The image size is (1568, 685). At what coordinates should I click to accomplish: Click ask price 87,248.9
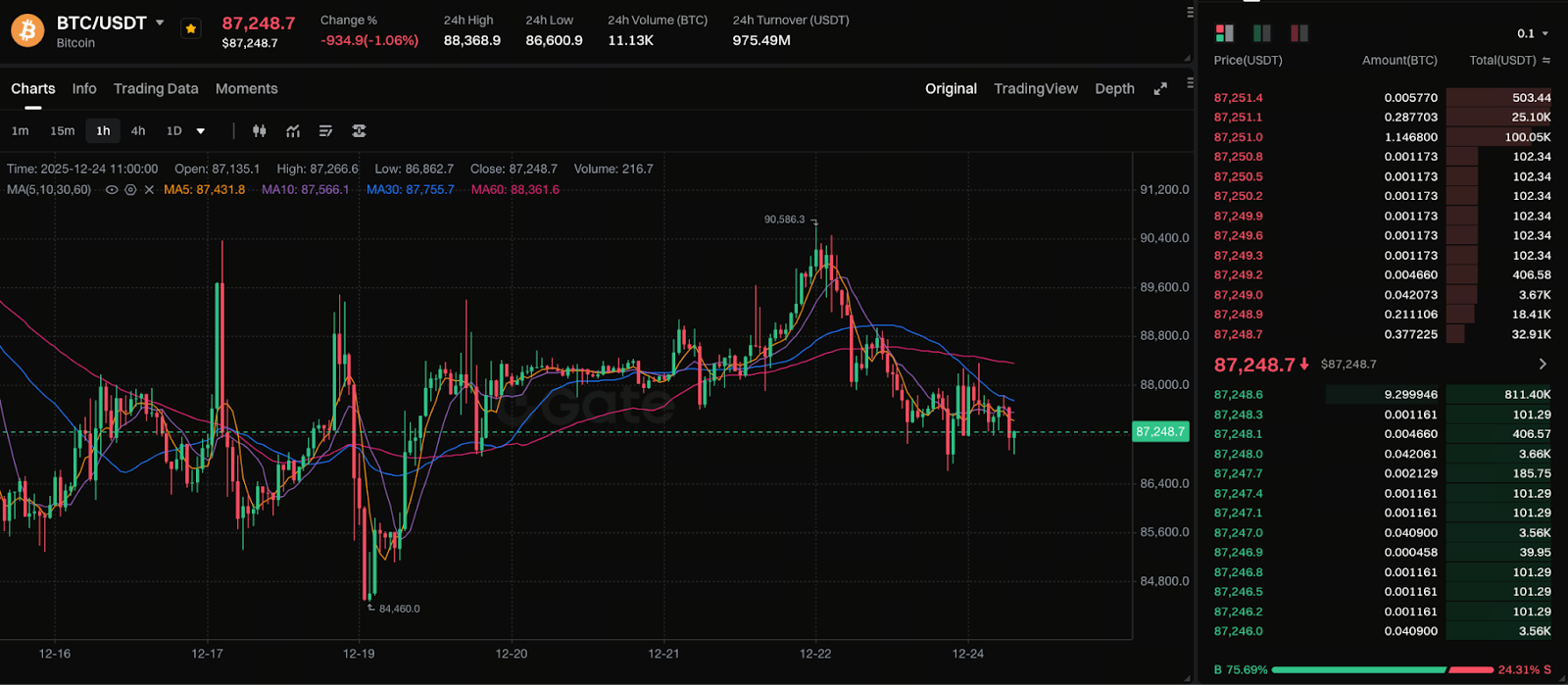pyautogui.click(x=1239, y=315)
